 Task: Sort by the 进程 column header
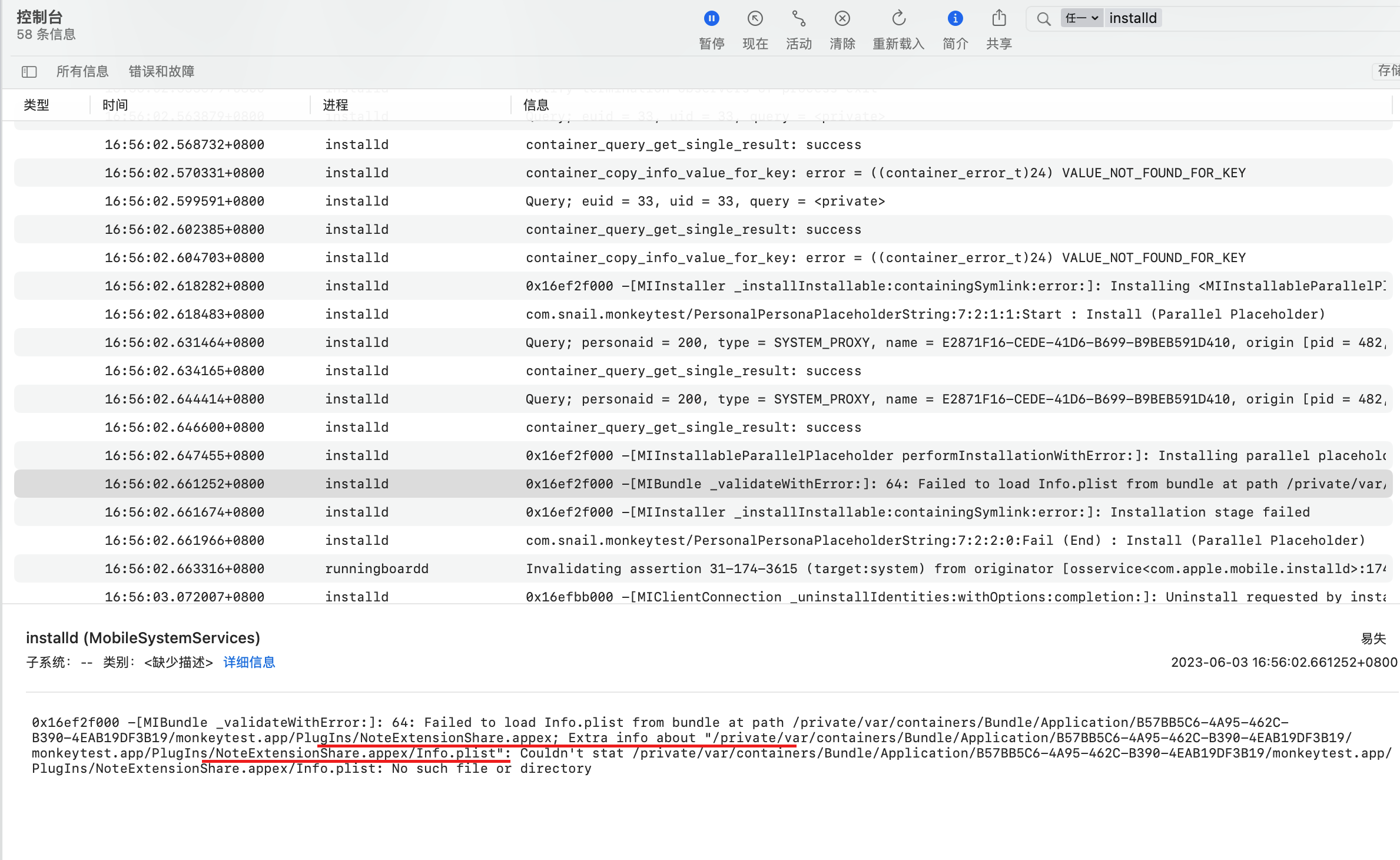point(336,105)
